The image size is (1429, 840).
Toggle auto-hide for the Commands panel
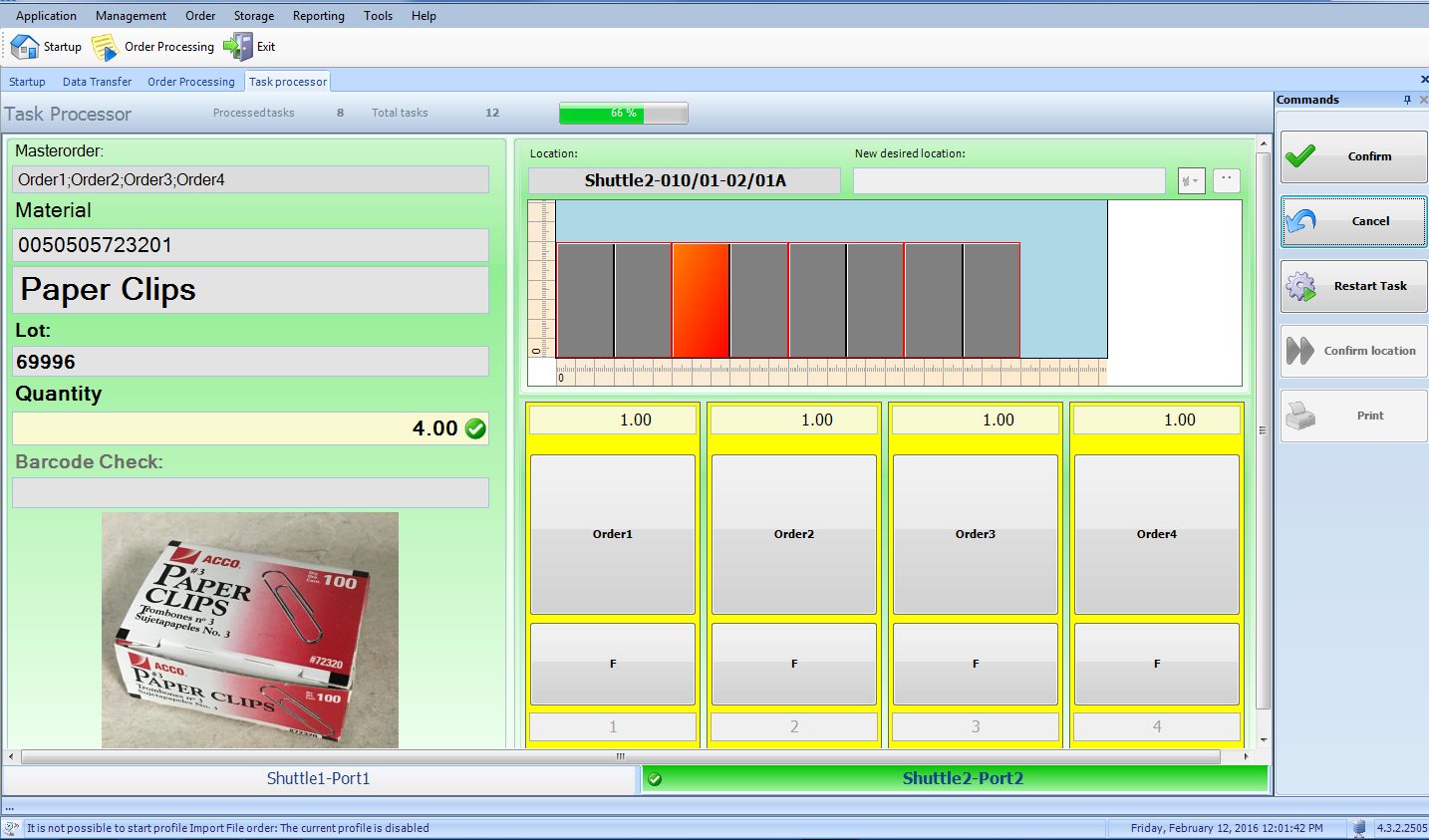pos(1407,99)
